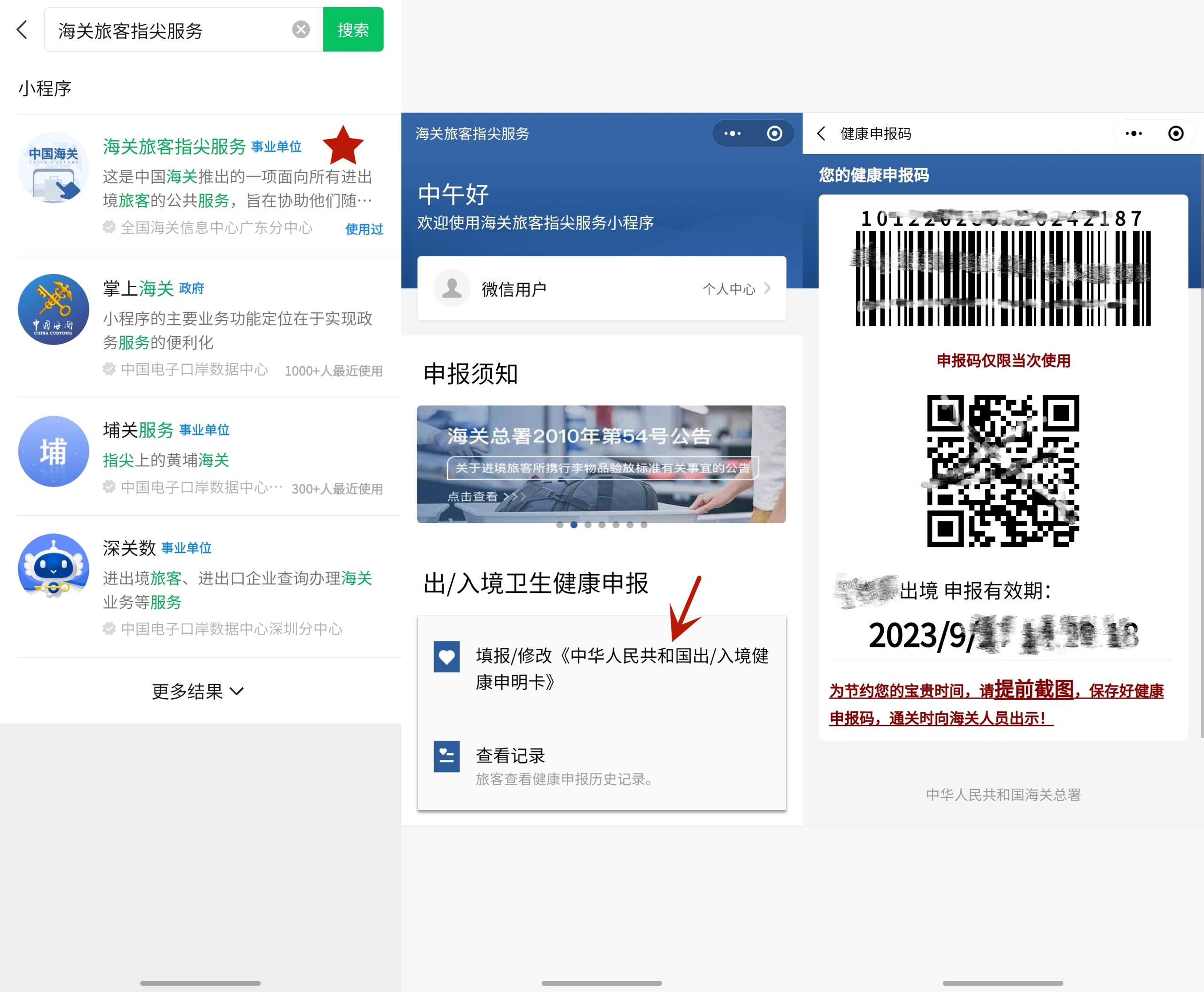Tap the health declaration barcode
This screenshot has width=1204, height=992.
pos(1003,278)
